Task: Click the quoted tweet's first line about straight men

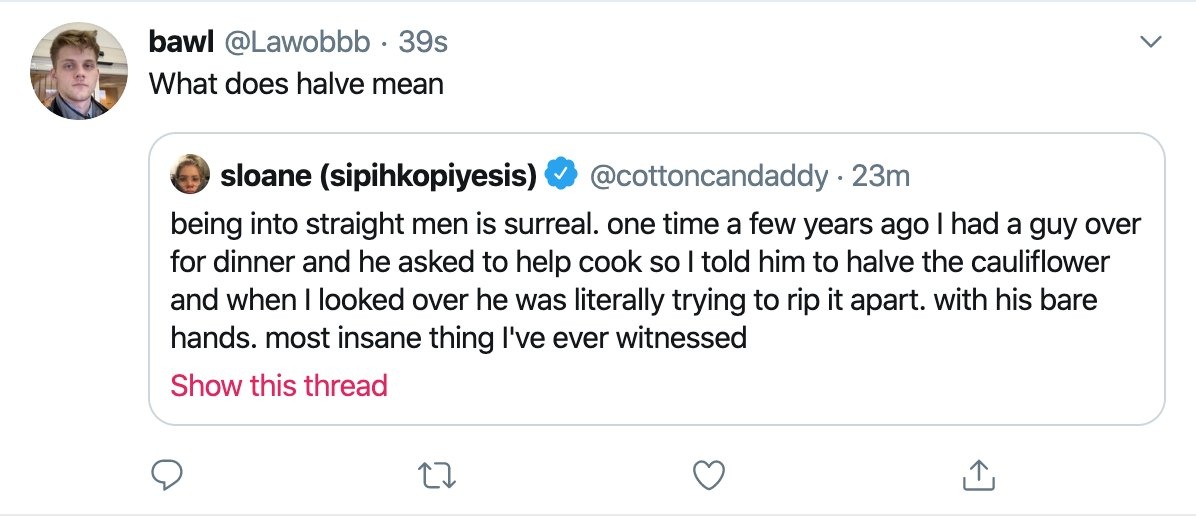Action: click(x=655, y=223)
